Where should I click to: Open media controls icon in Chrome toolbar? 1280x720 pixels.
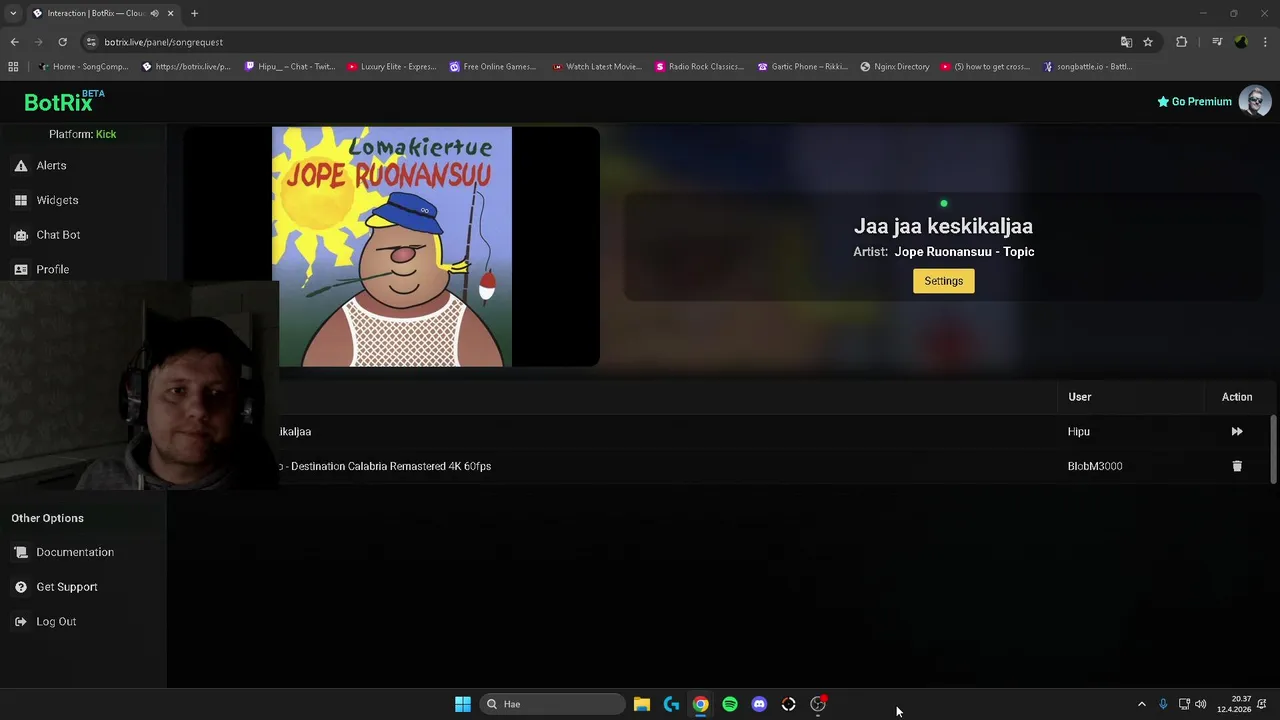click(1217, 42)
